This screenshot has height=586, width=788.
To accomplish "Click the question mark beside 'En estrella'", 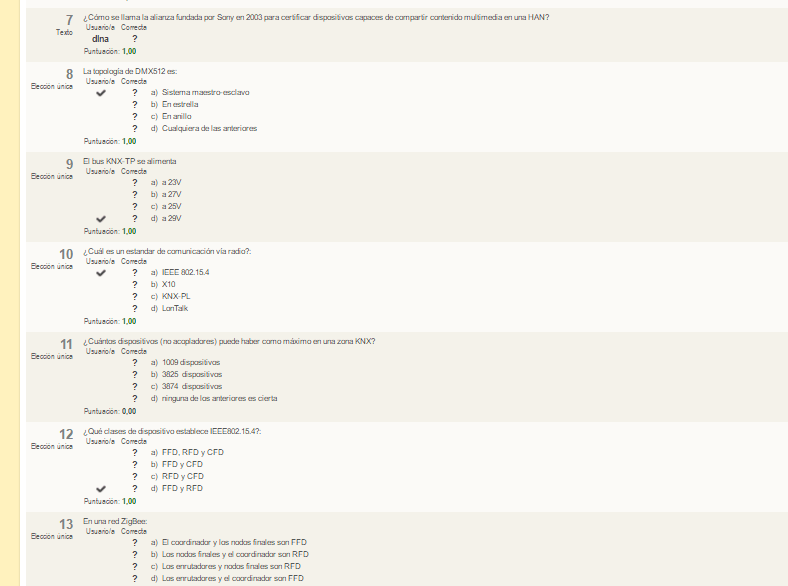I will coord(135,105).
